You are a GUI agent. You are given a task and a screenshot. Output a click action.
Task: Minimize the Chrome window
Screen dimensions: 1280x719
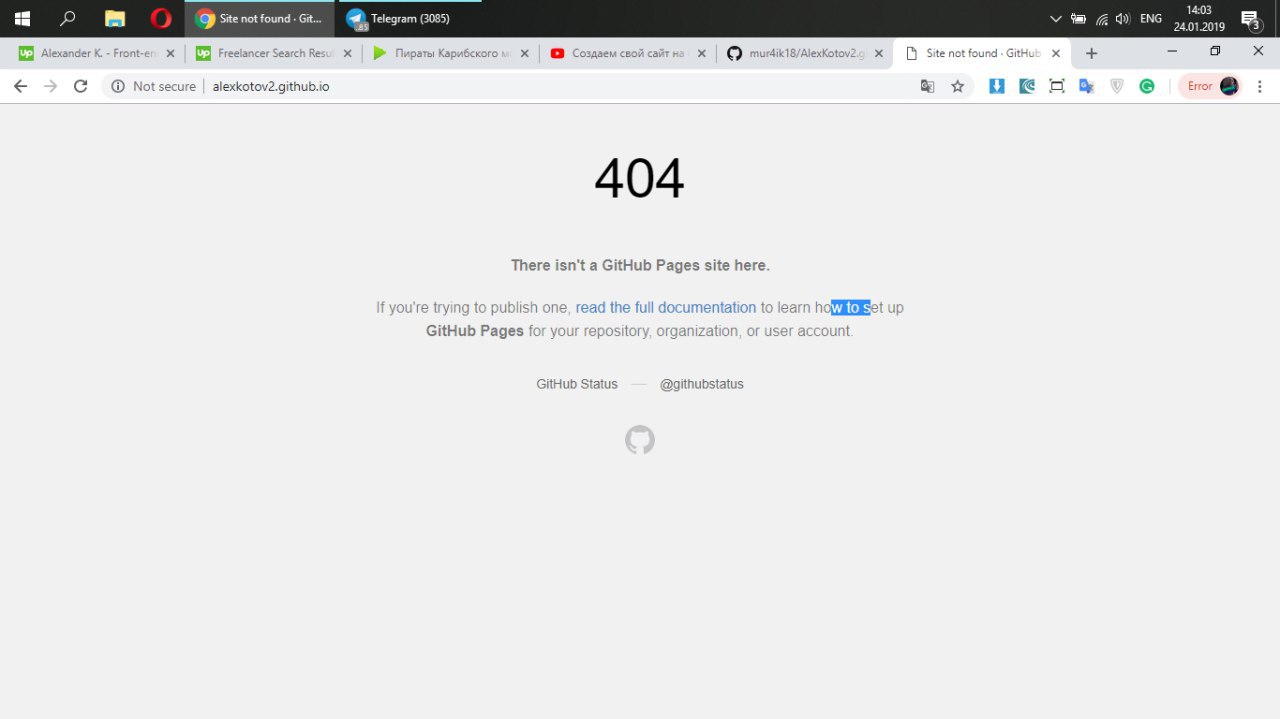[1174, 51]
